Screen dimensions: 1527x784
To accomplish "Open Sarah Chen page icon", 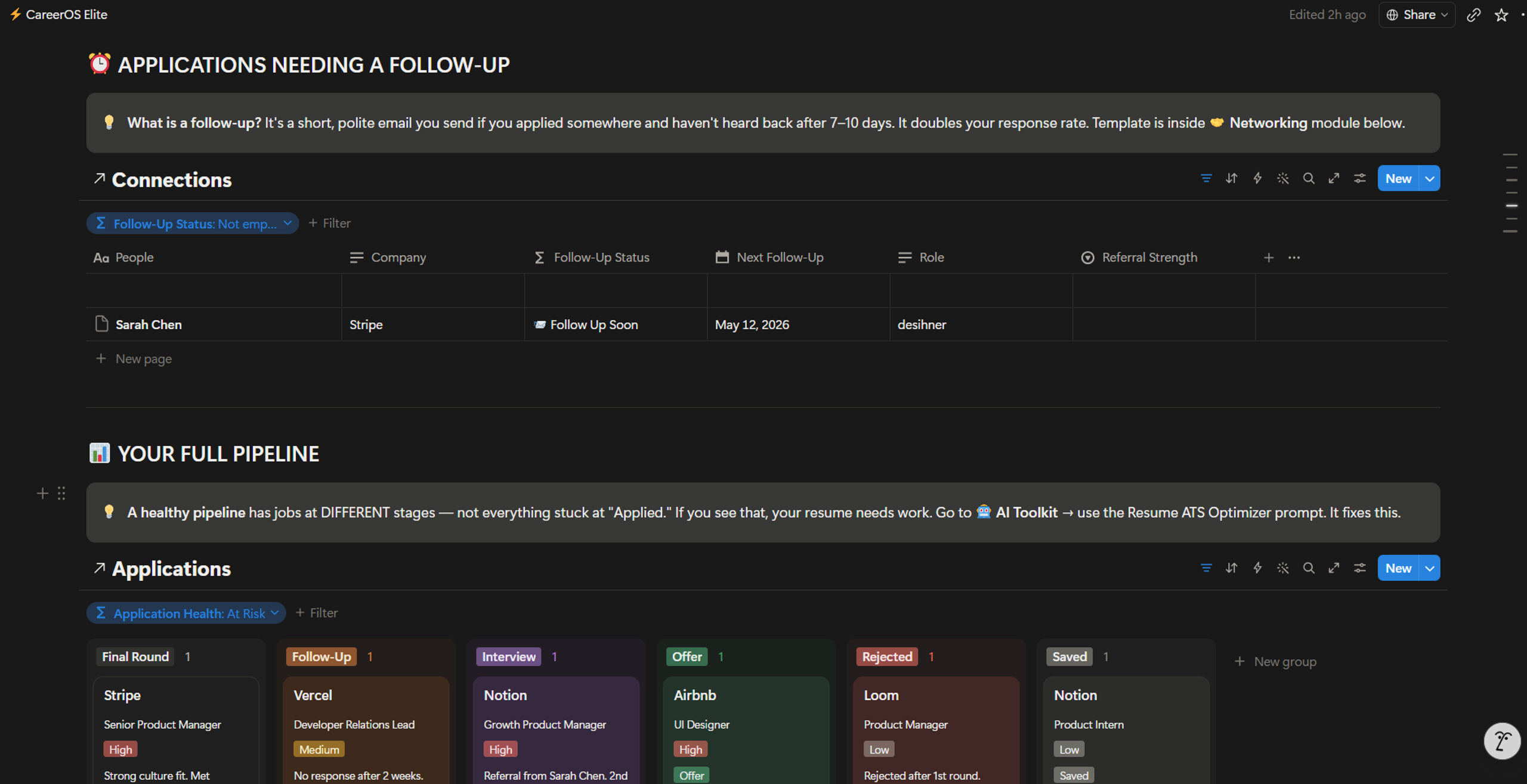I will coord(101,324).
